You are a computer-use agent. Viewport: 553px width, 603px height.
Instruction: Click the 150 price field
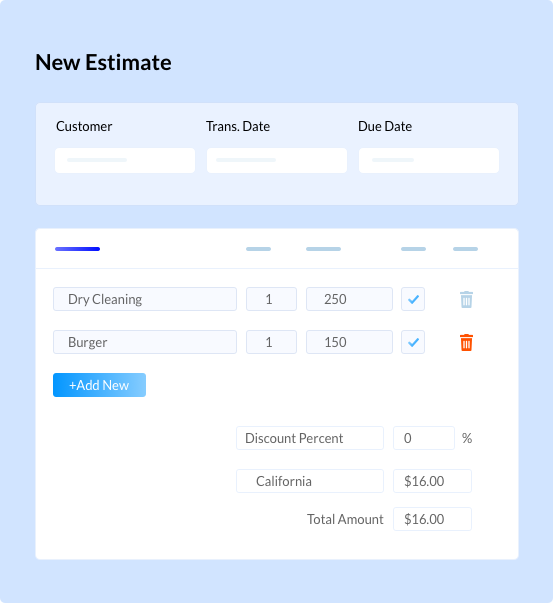349,342
